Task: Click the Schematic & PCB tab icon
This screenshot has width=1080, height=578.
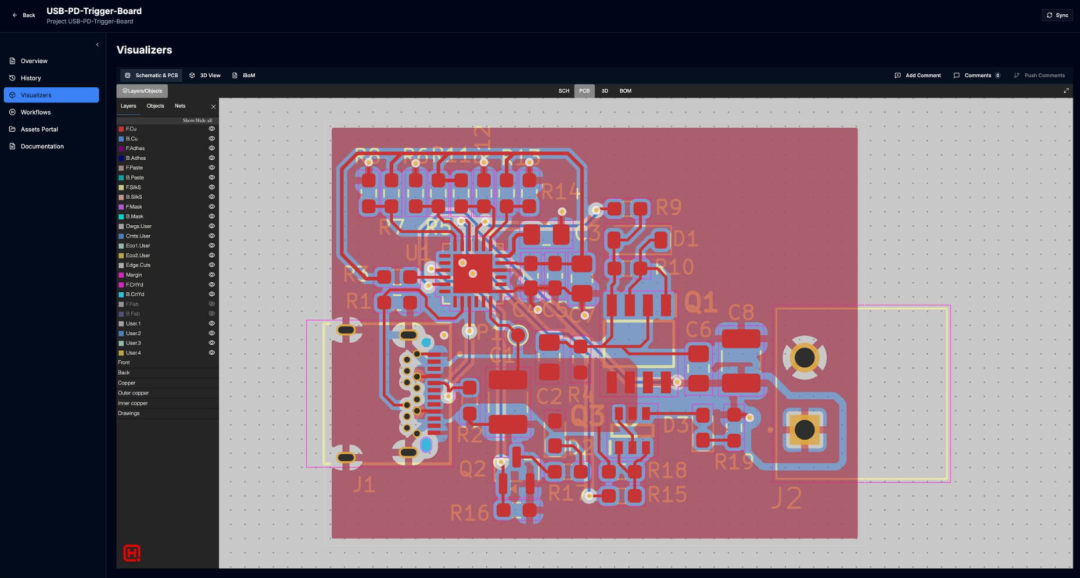Action: click(x=128, y=75)
